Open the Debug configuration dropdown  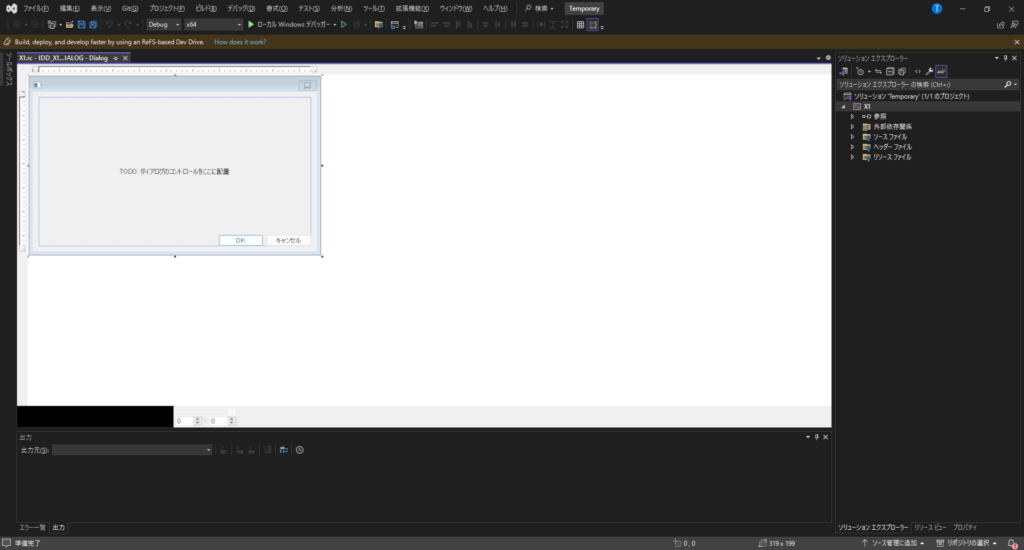pyautogui.click(x=164, y=24)
